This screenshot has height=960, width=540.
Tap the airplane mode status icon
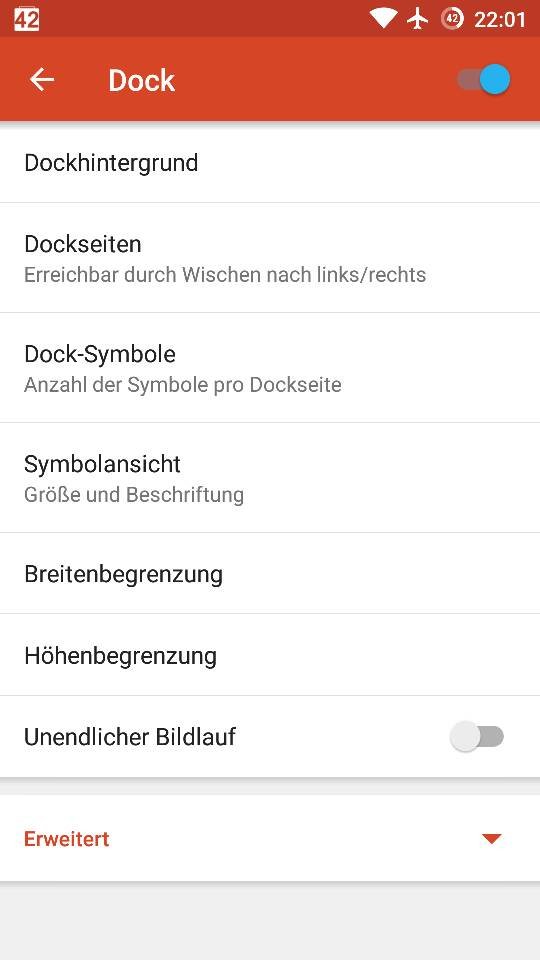tap(418, 19)
